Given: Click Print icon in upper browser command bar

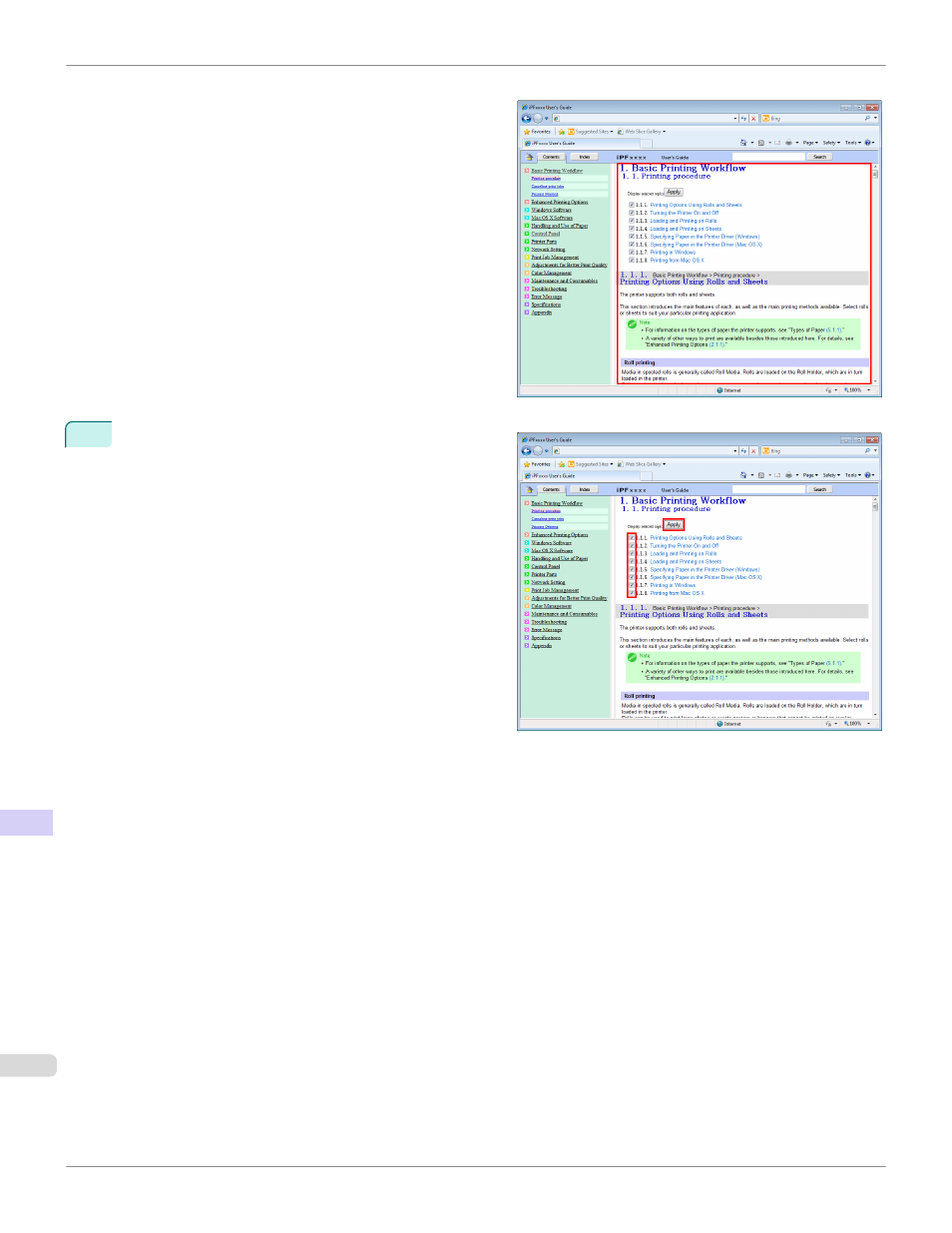Looking at the screenshot, I should (788, 143).
